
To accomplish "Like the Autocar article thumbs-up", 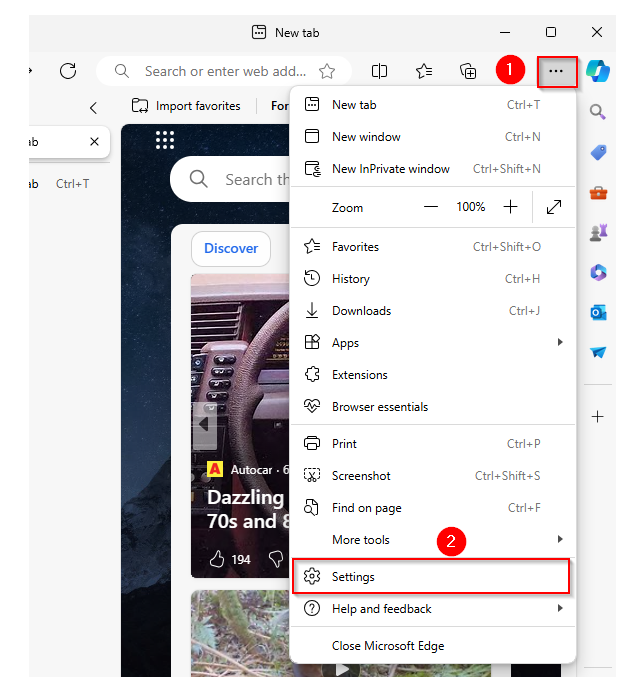I will click(217, 559).
